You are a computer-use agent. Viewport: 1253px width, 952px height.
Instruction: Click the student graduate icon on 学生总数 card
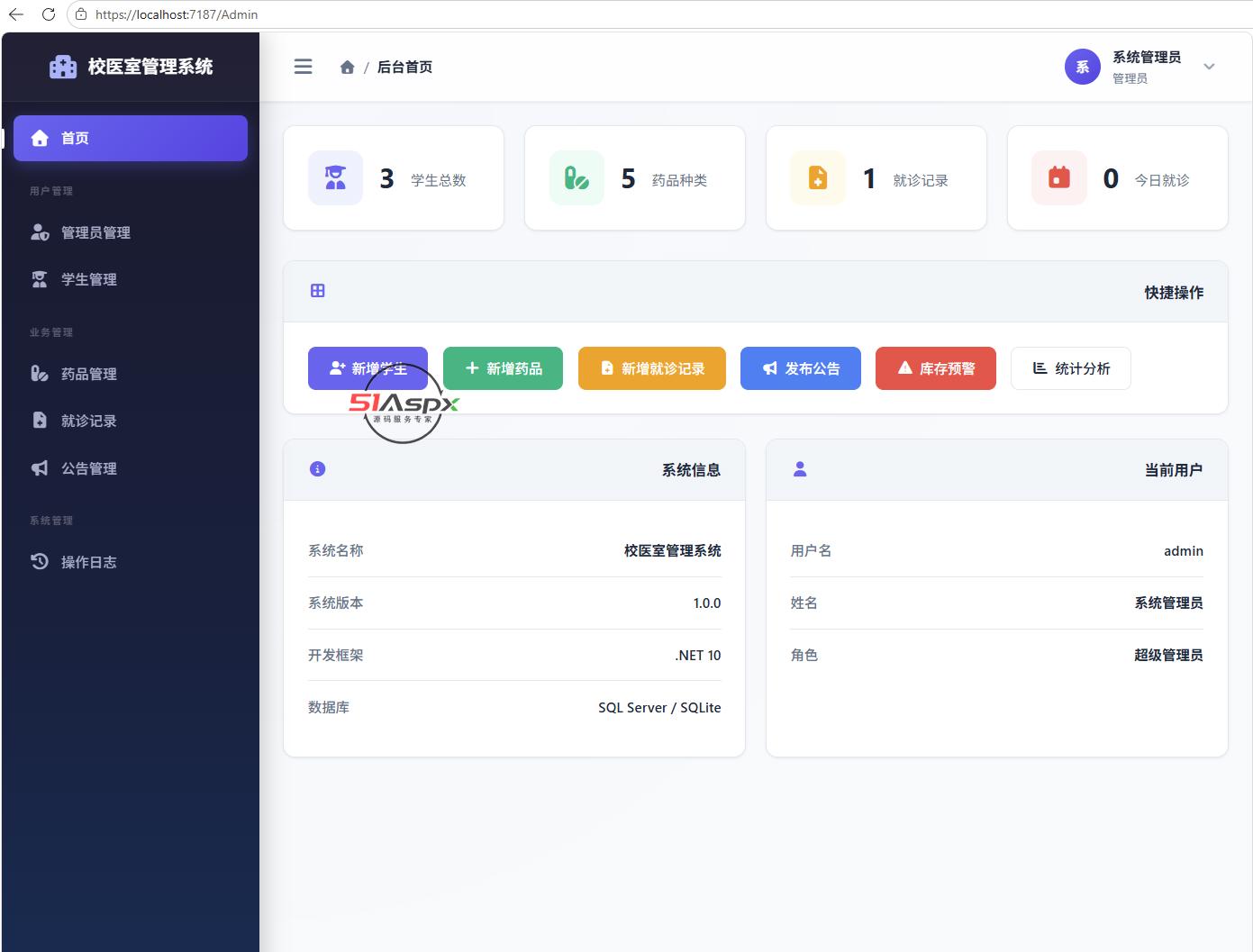(x=336, y=177)
